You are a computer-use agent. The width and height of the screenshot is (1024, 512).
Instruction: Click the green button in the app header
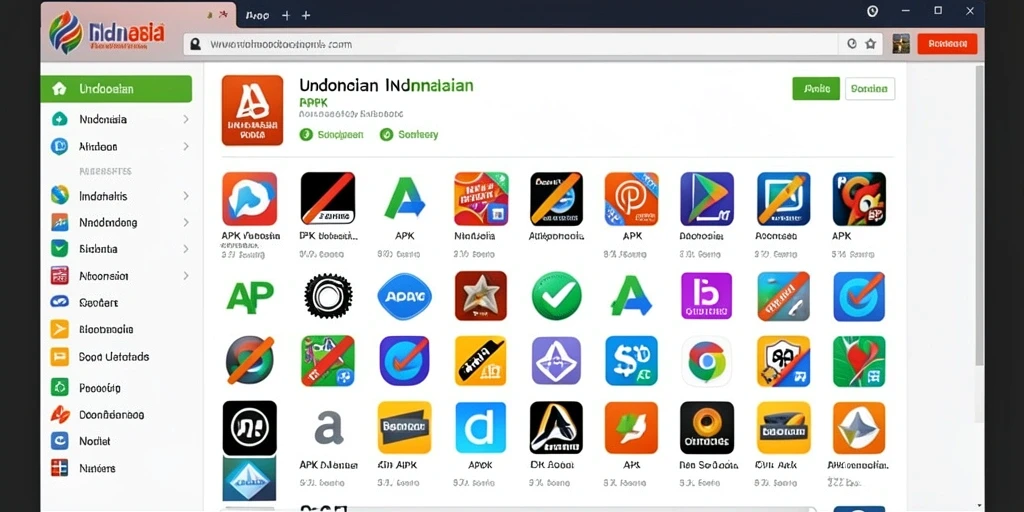point(816,88)
